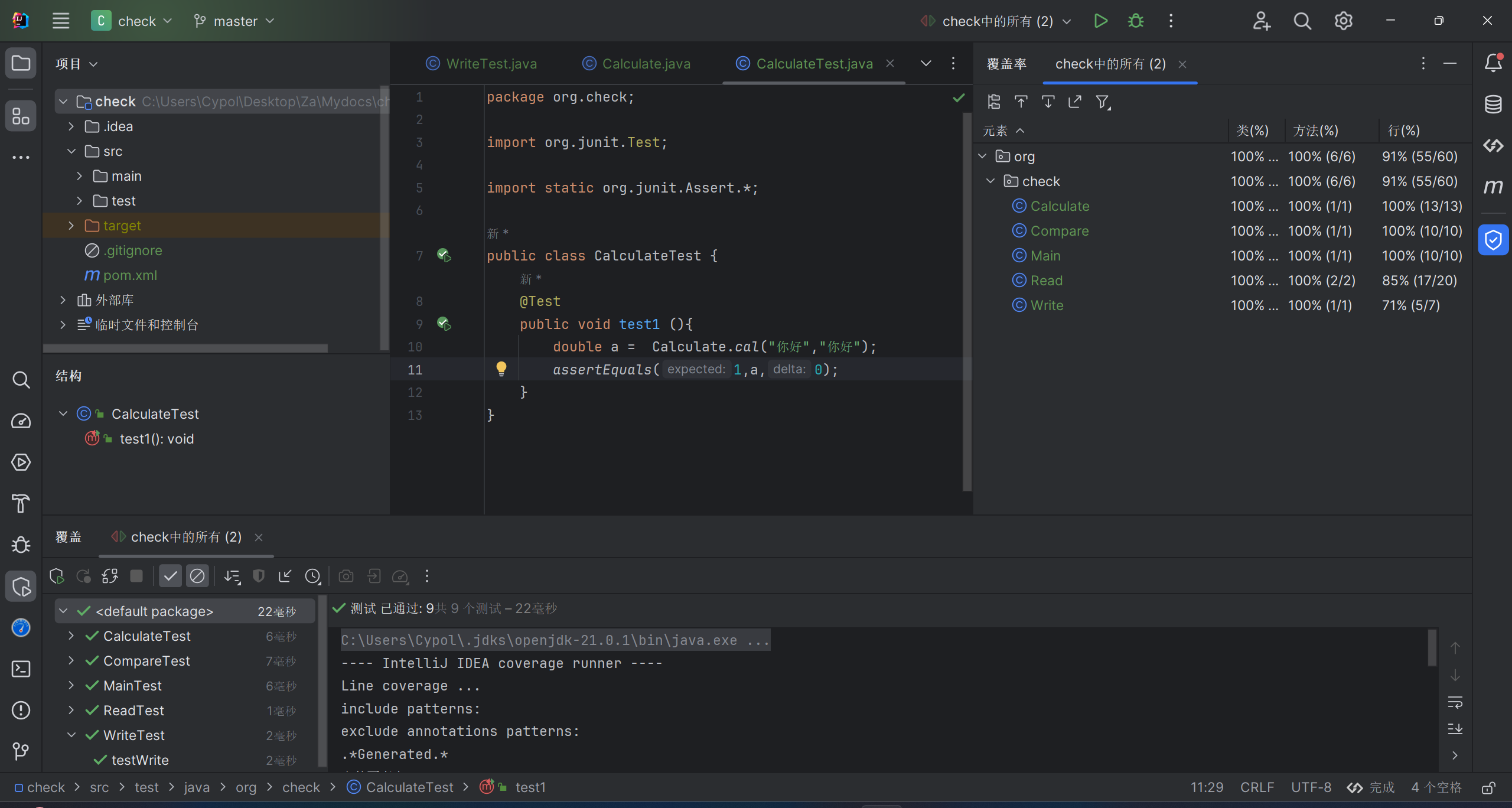Click the UTF-8 encoding in status bar
Screen dimensions: 1512x808
click(1311, 787)
